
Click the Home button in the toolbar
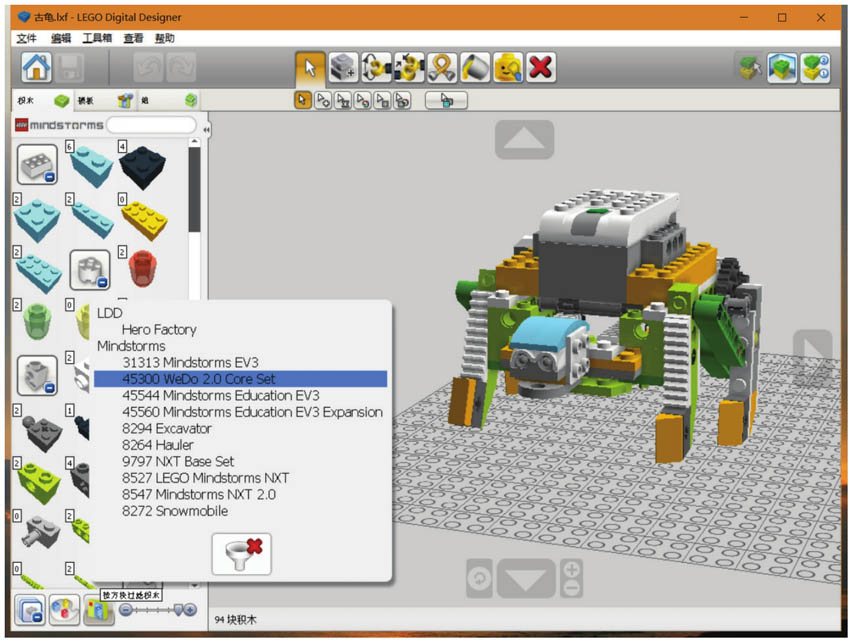36,68
